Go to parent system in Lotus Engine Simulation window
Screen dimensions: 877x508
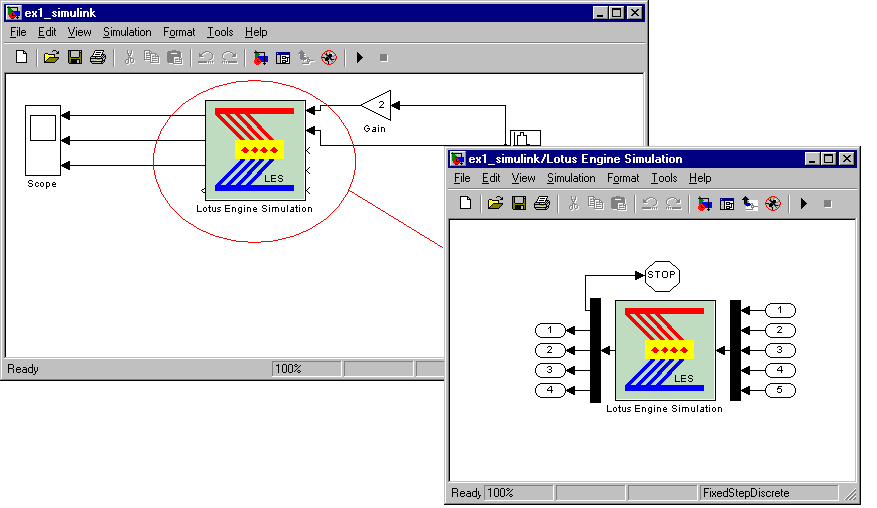(749, 204)
